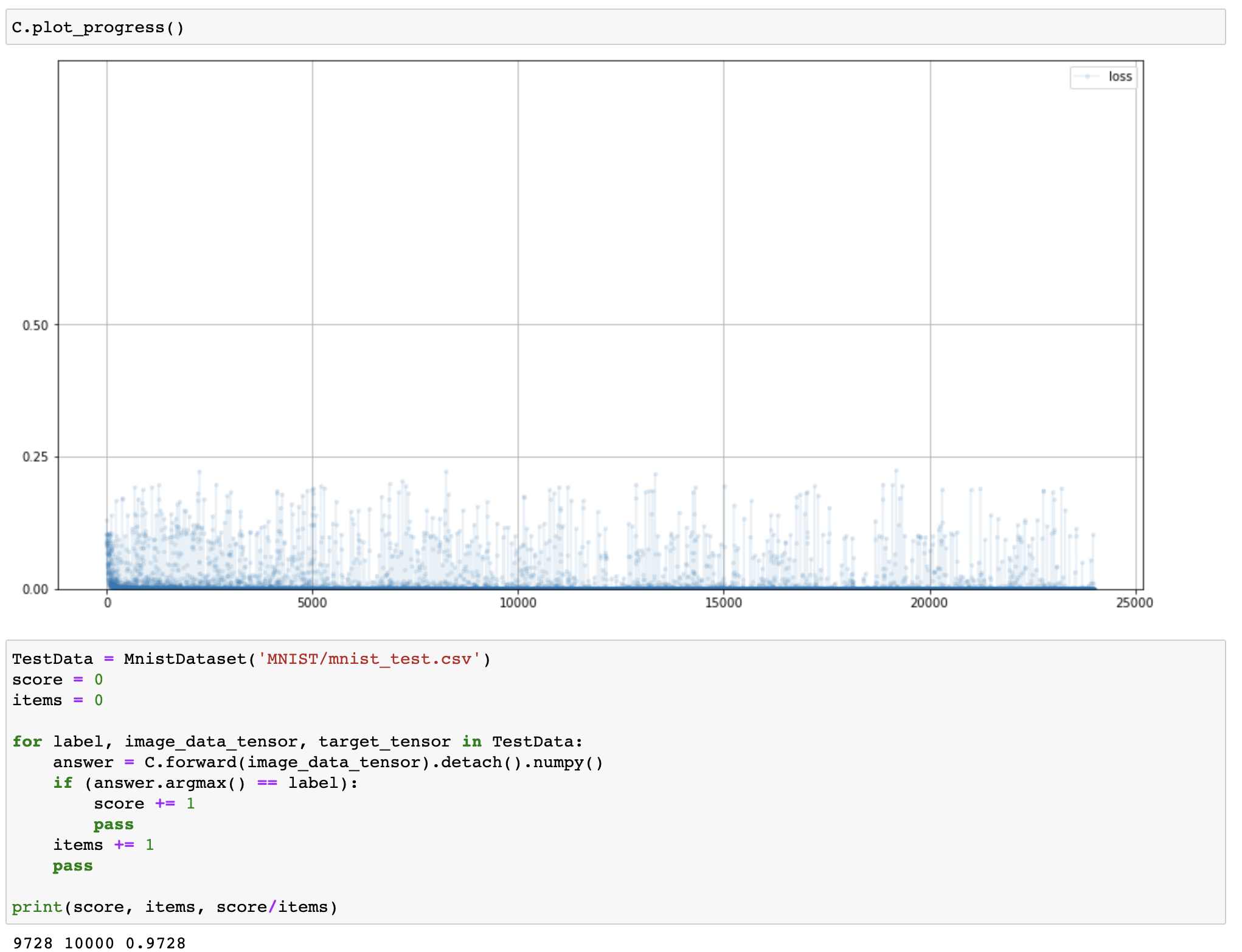
Task: Click the 5000 x-axis tick label
Action: [312, 603]
